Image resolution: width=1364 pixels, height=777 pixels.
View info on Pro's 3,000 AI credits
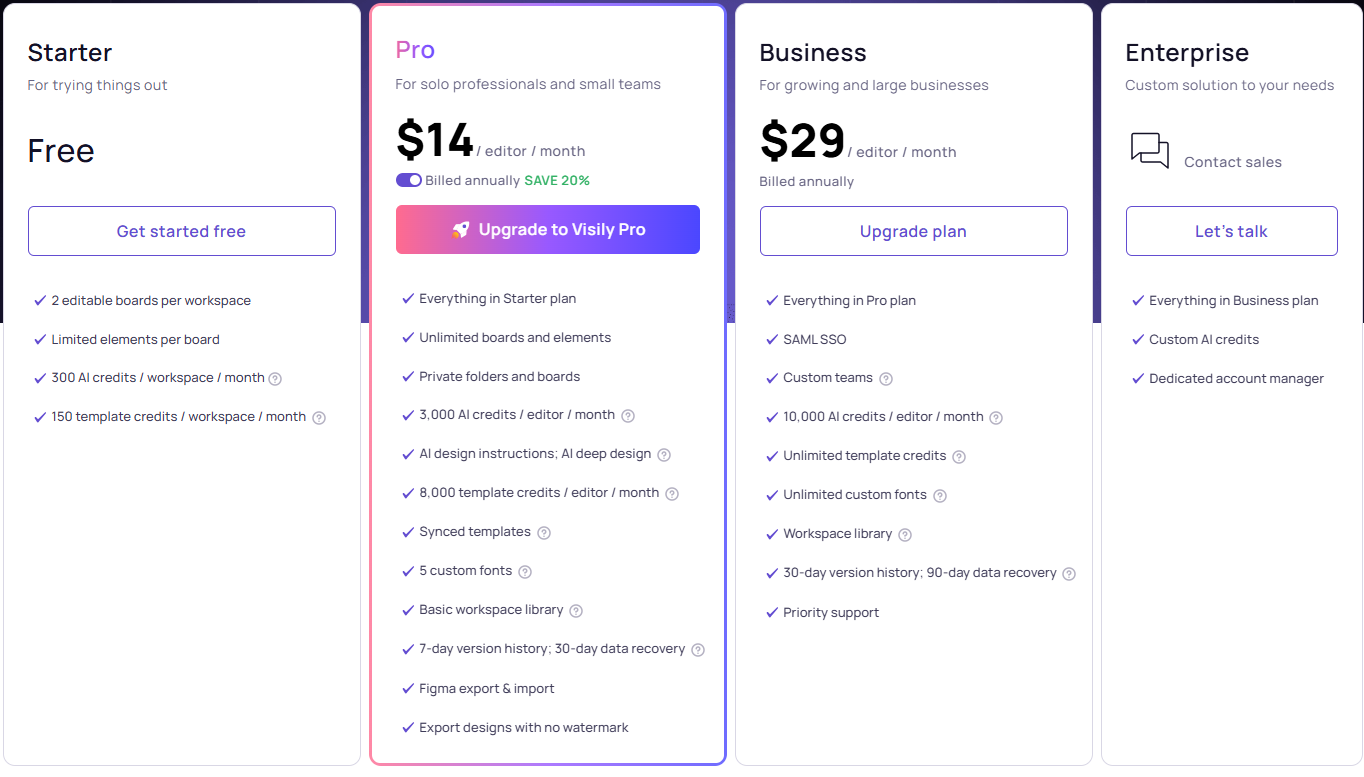627,415
